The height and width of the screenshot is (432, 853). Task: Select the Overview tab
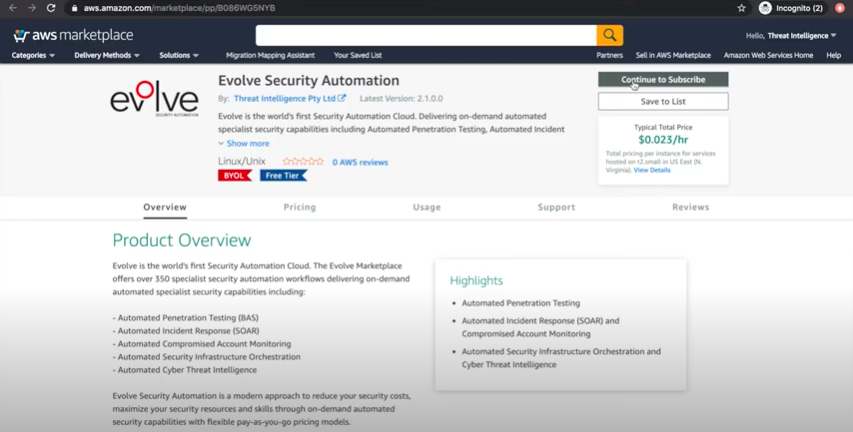pos(165,207)
